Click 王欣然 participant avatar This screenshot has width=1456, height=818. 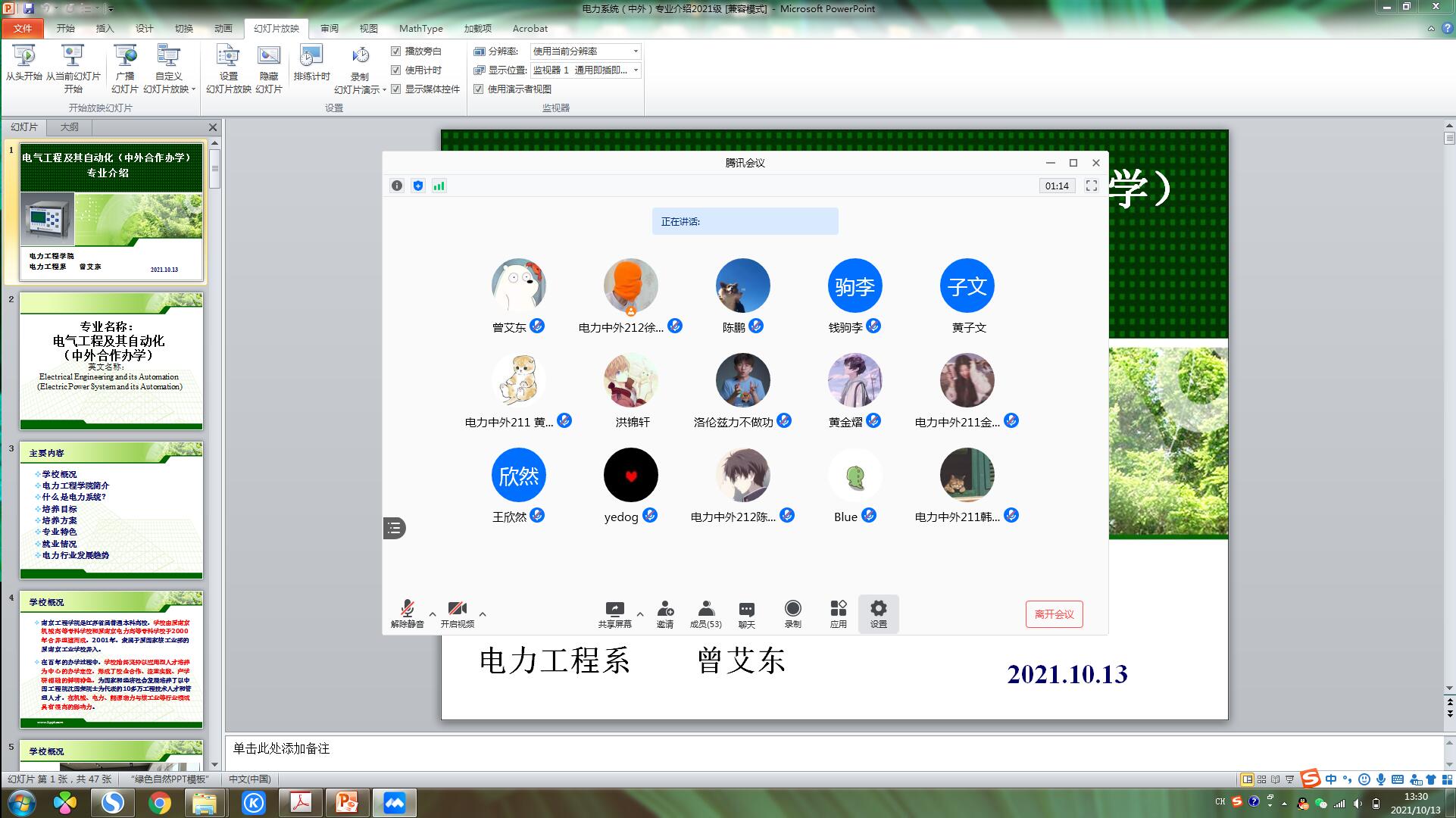click(x=519, y=475)
